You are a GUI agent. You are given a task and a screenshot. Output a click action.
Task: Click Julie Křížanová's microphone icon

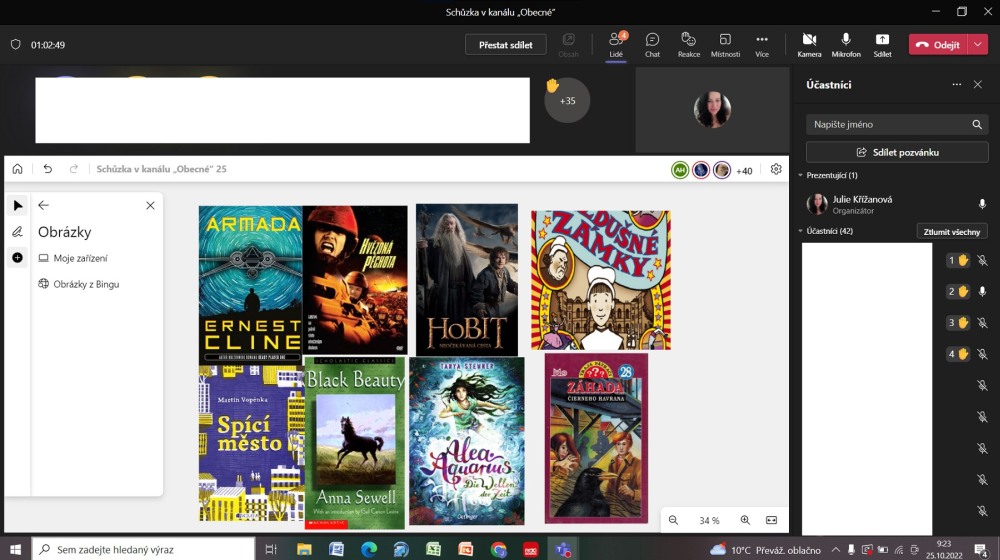982,204
